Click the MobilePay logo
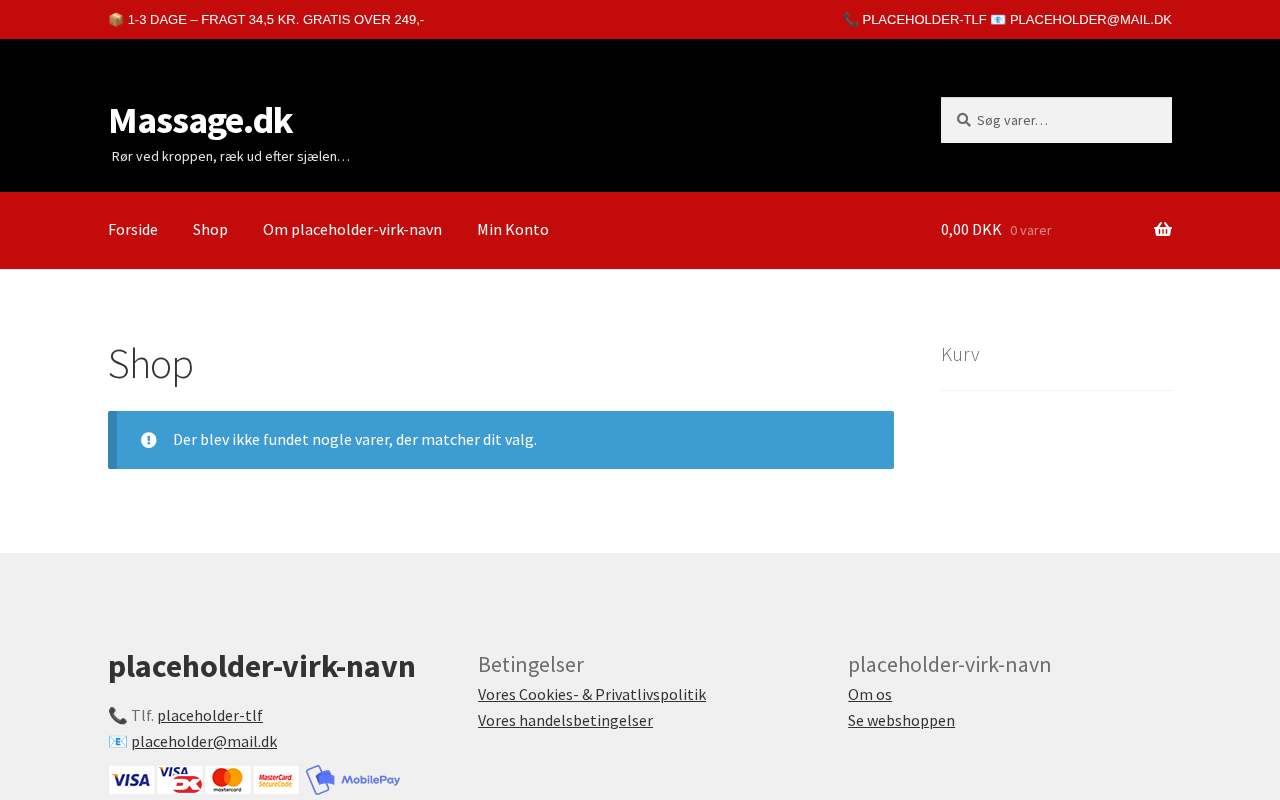 [353, 780]
